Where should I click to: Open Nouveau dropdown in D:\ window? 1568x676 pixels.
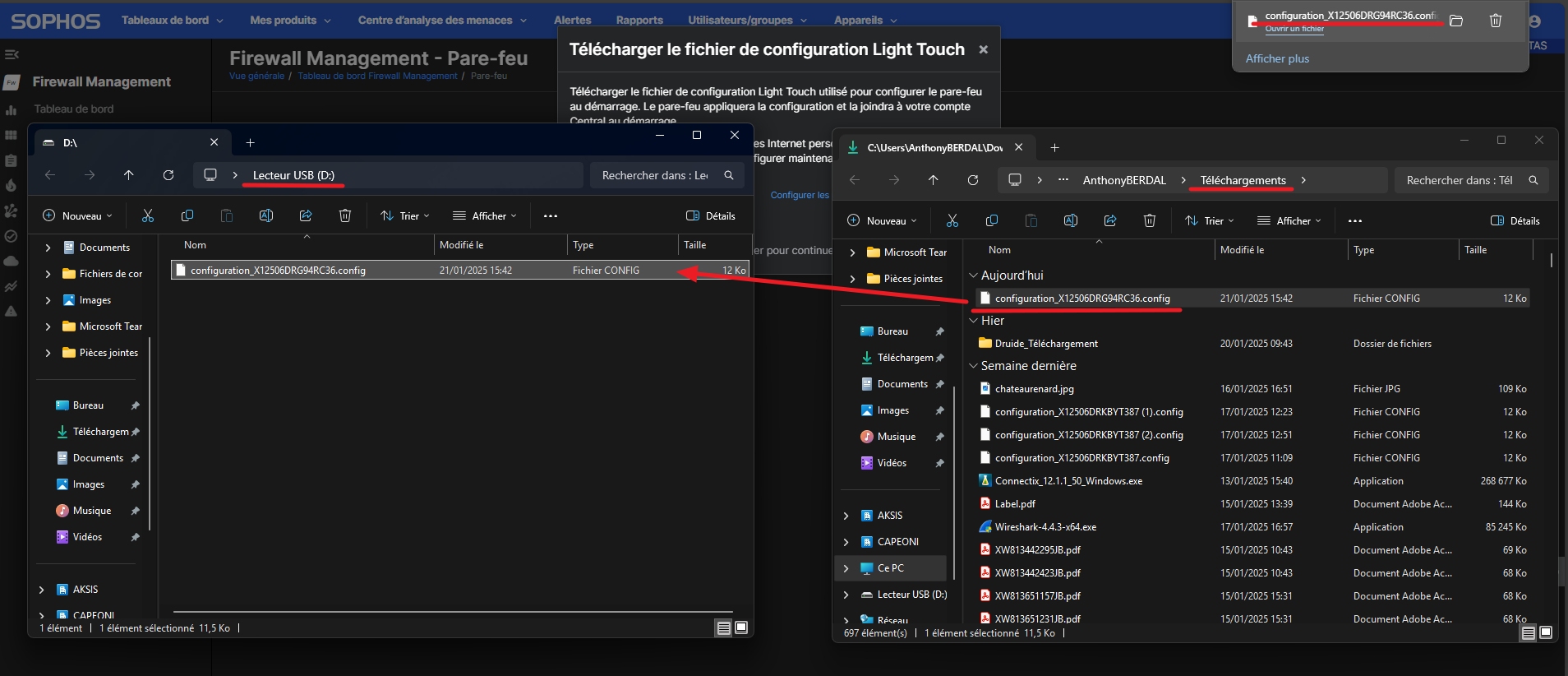pos(77,215)
